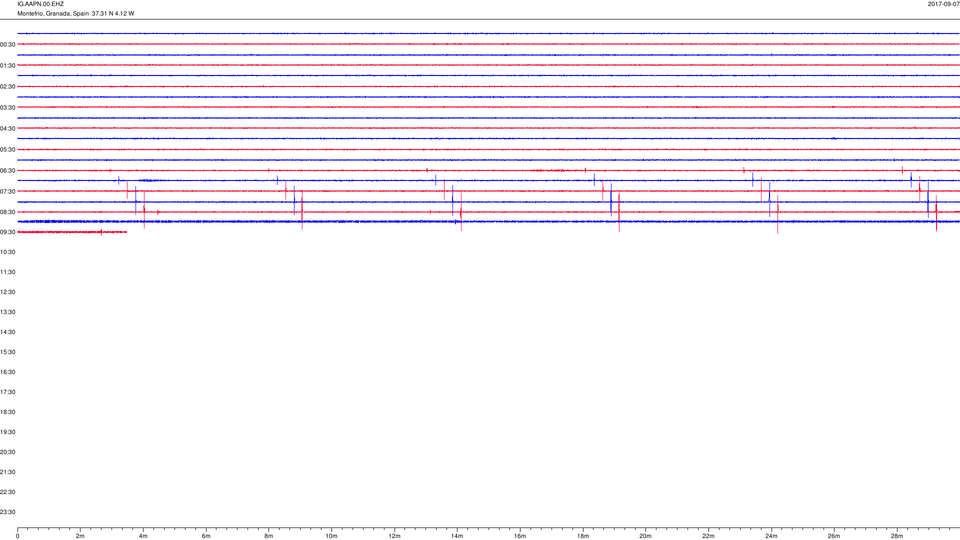Pick the 19:30 row label
The image size is (960, 540).
7,432
